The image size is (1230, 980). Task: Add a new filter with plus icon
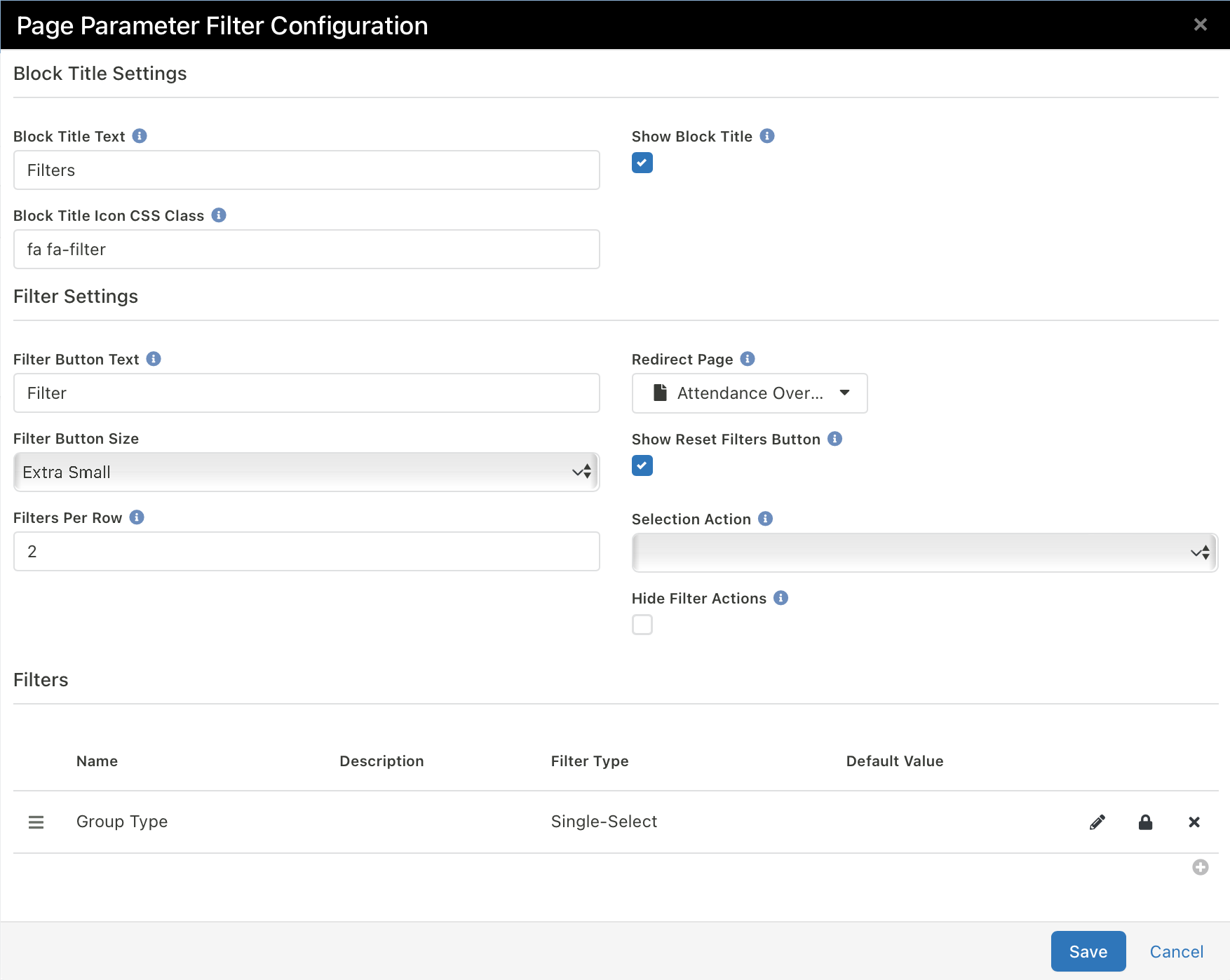(1201, 867)
